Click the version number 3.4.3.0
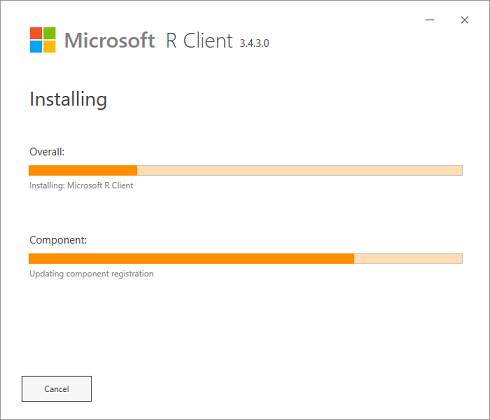490x420 pixels. point(254,43)
